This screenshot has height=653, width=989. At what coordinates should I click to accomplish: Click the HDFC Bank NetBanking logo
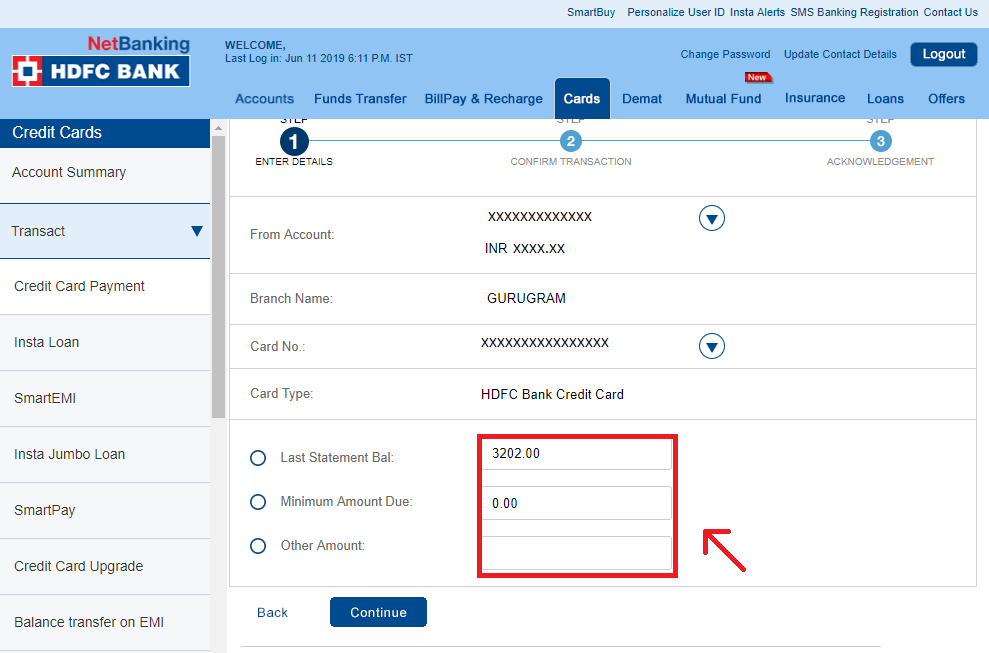point(101,61)
